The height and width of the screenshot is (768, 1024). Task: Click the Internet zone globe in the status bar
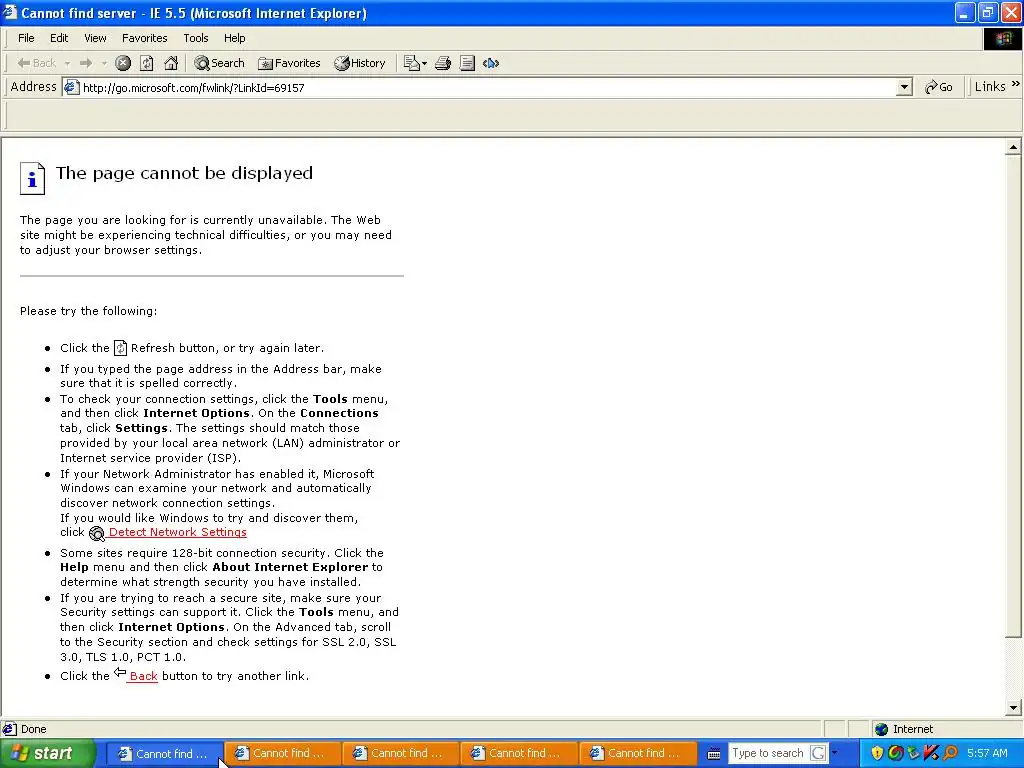[882, 729]
